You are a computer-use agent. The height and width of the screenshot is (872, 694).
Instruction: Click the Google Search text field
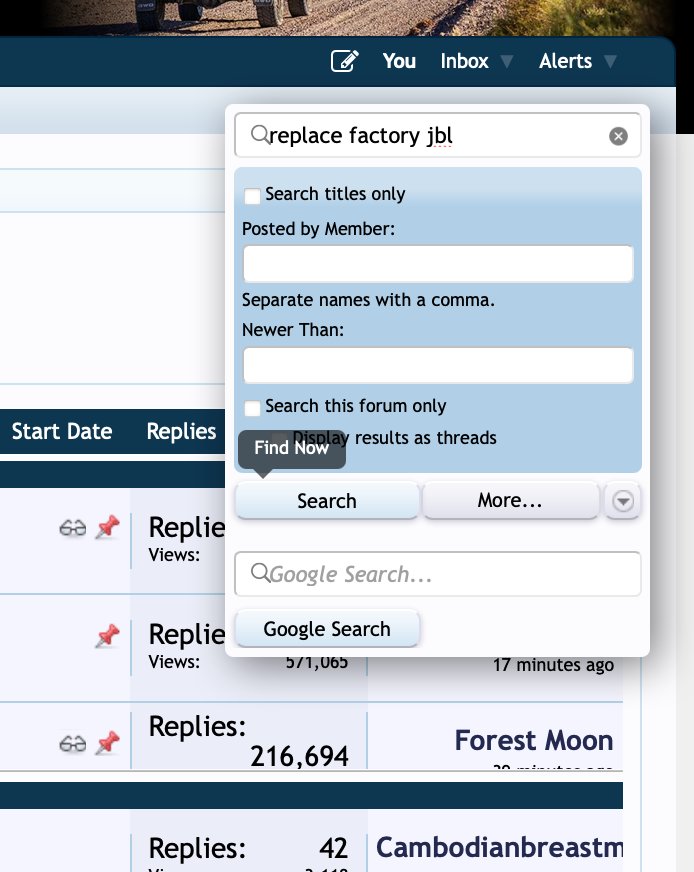pyautogui.click(x=438, y=573)
